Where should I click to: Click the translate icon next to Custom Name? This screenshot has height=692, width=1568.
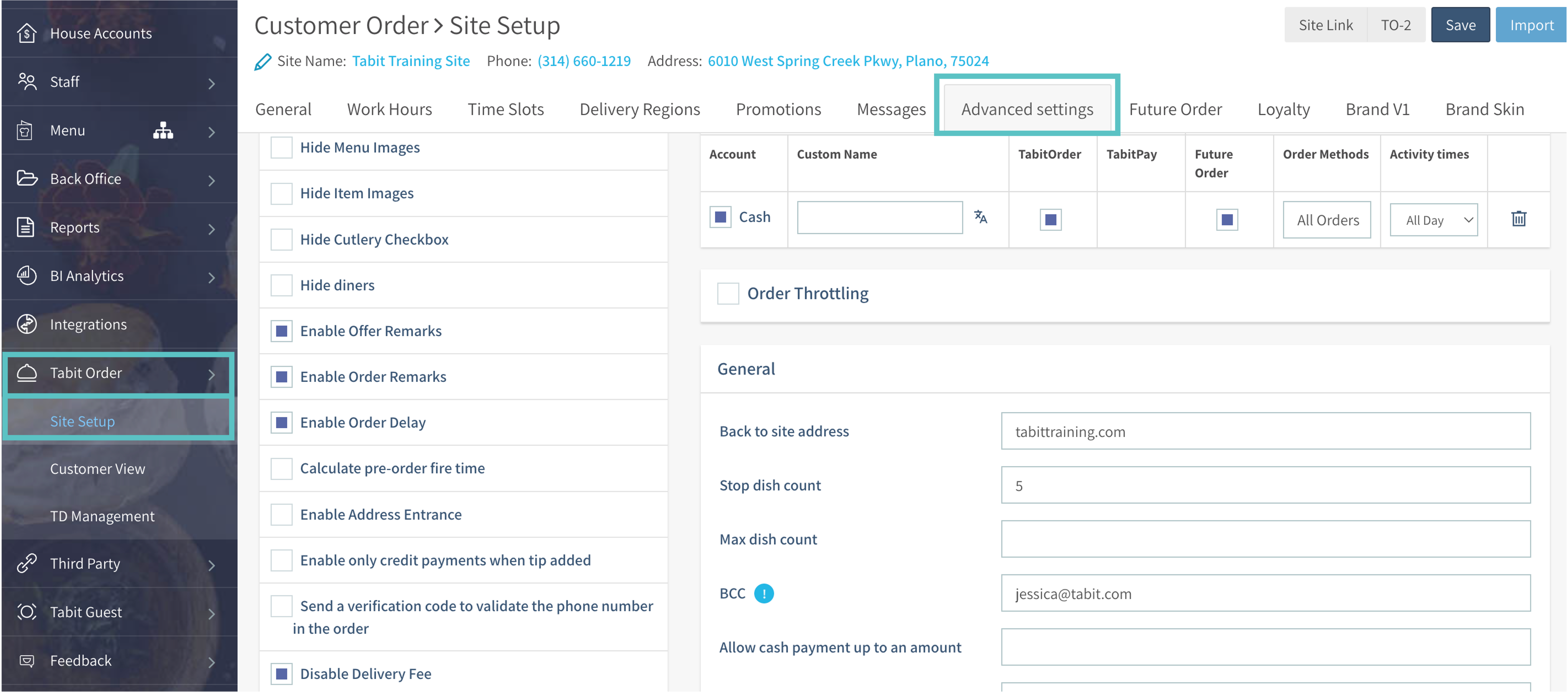980,217
